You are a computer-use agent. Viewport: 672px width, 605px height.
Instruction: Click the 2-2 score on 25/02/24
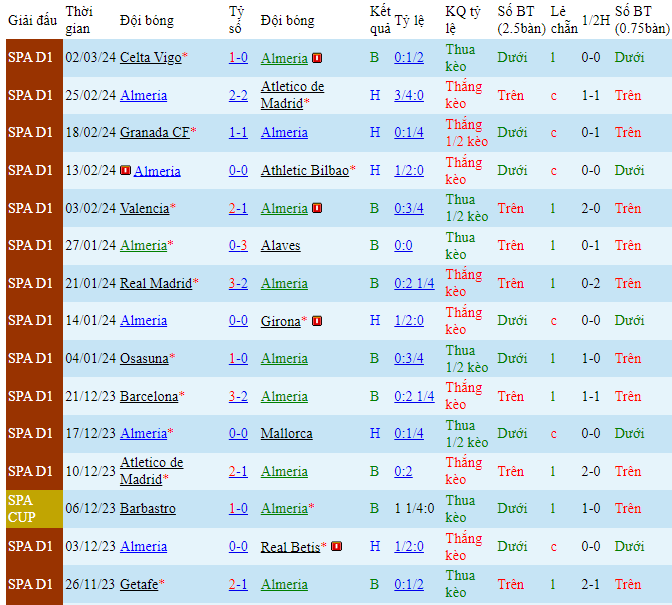point(238,95)
